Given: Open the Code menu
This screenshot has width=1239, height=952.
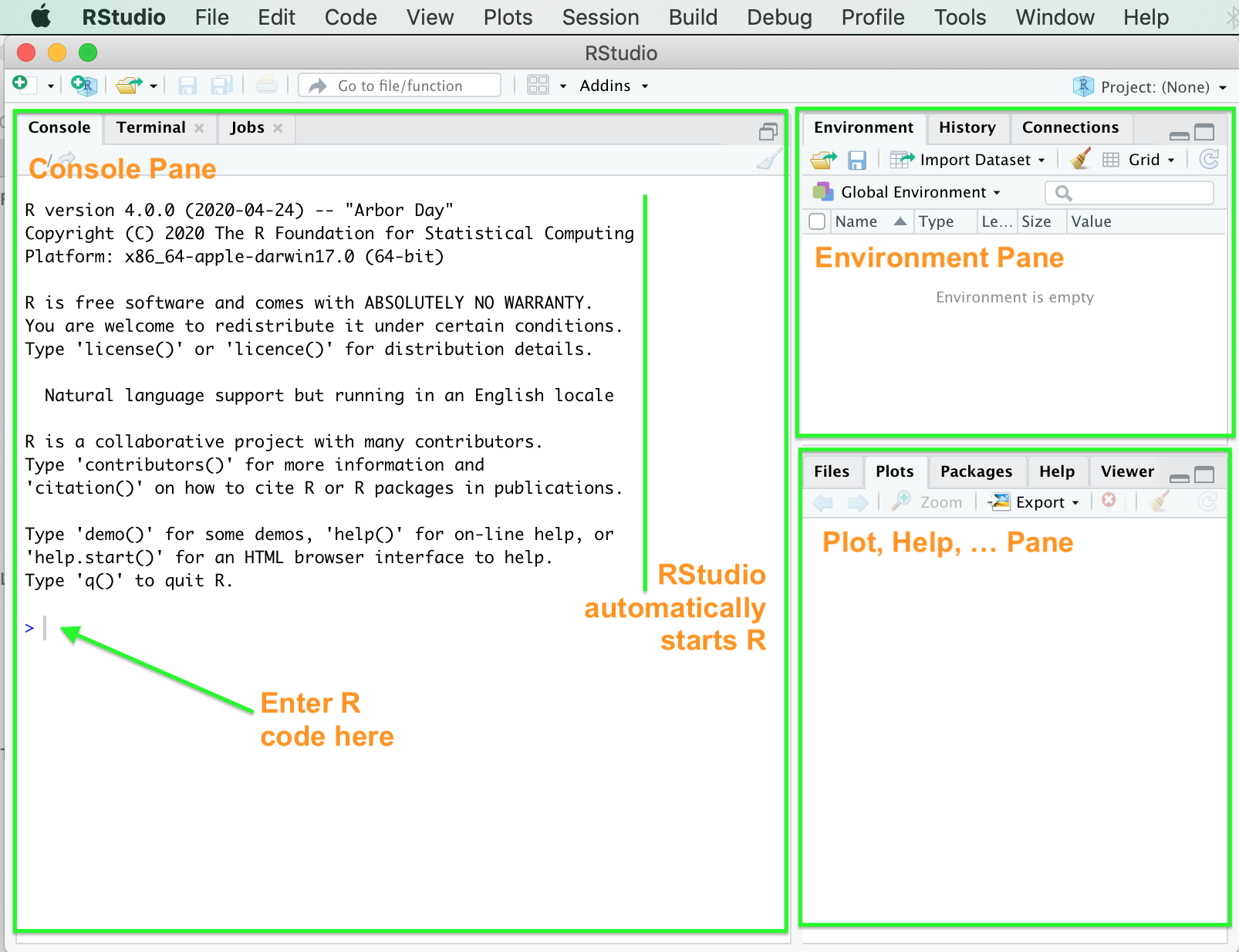Looking at the screenshot, I should [350, 17].
